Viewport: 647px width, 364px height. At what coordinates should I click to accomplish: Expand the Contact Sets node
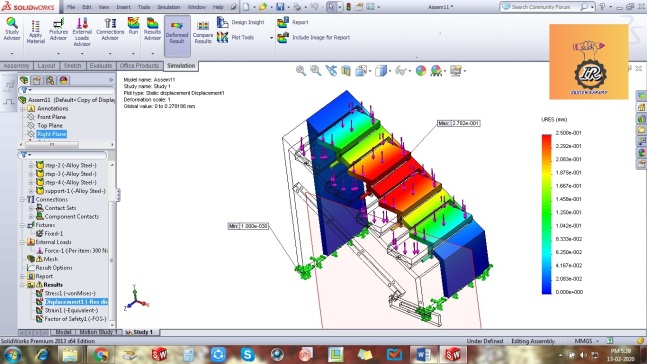pos(31,208)
